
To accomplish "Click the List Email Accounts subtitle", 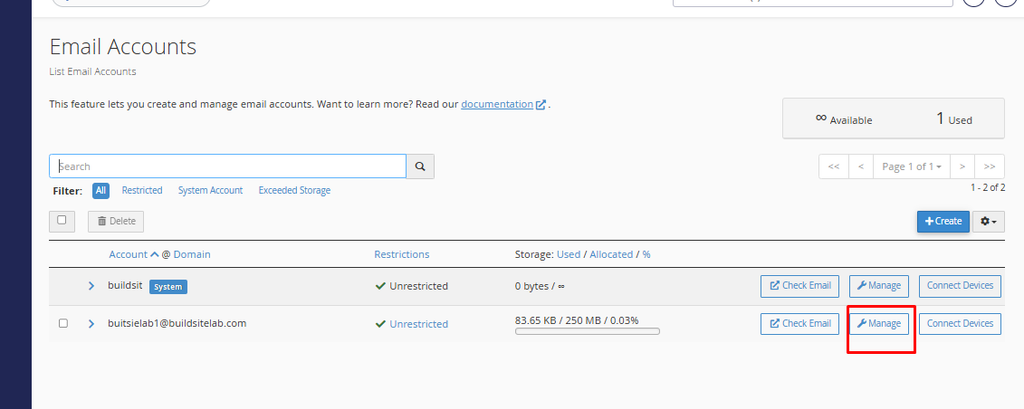I will (x=93, y=72).
